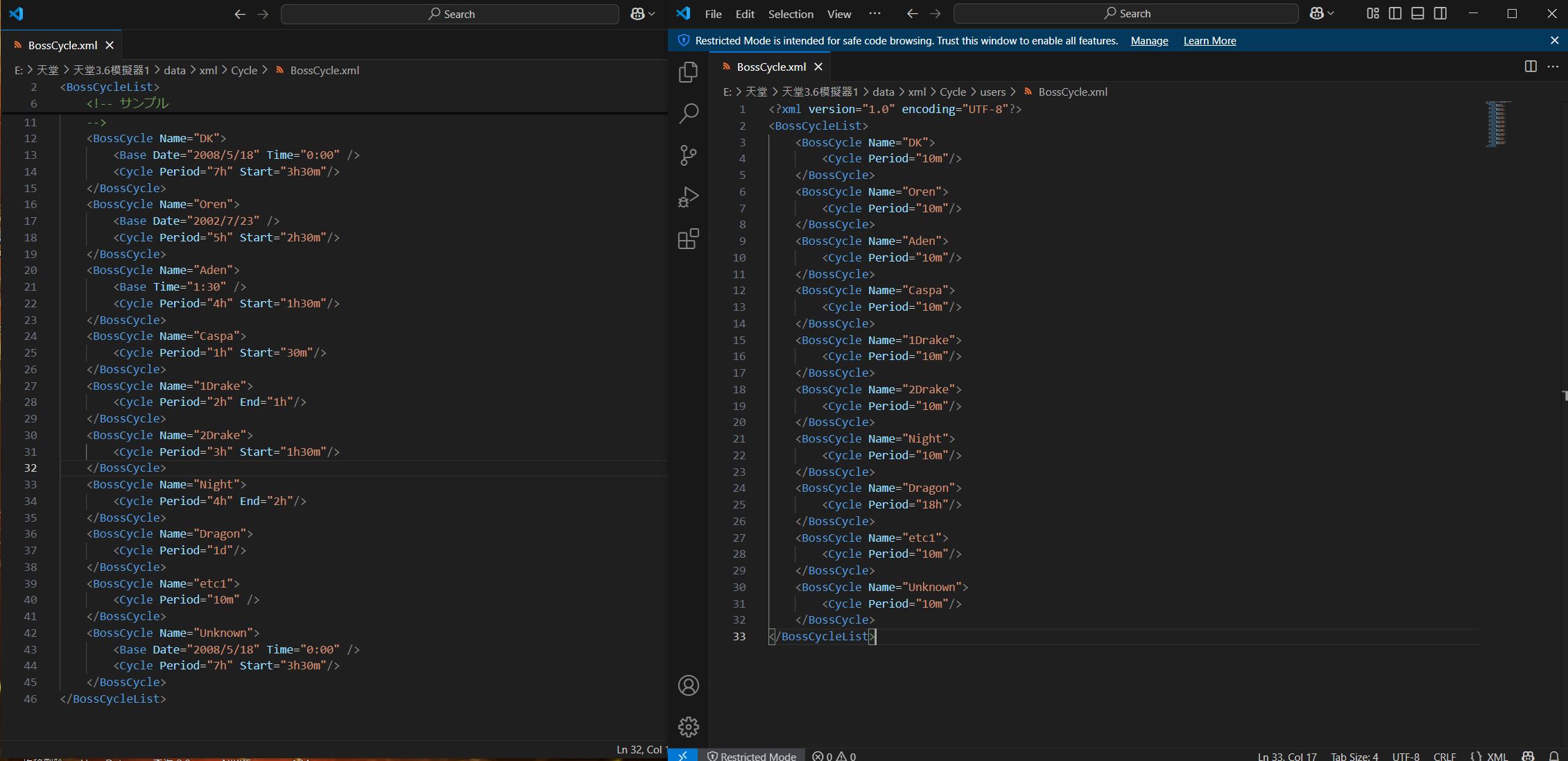Image resolution: width=1568 pixels, height=761 pixels.
Task: Click the VS Code logo in left window
Action: (16, 13)
